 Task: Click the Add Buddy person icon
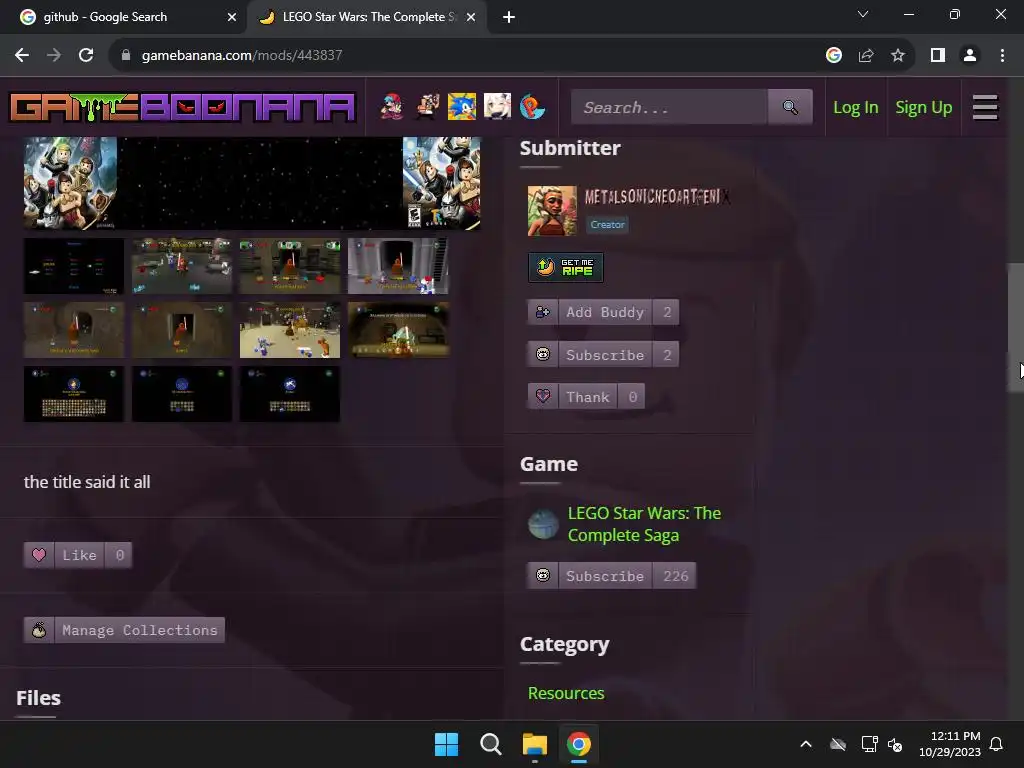pyautogui.click(x=543, y=312)
